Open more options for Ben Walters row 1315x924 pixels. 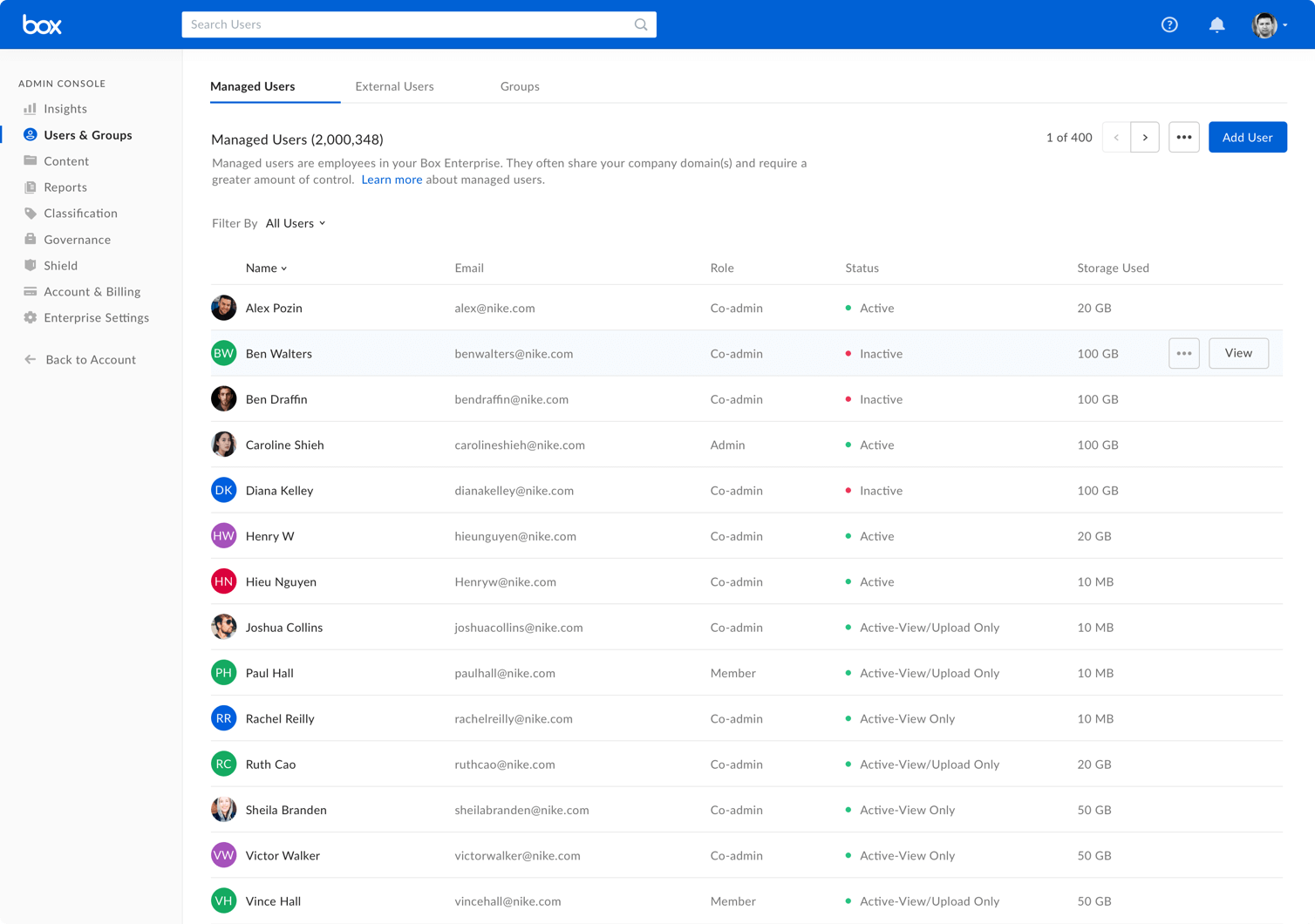[x=1184, y=353]
